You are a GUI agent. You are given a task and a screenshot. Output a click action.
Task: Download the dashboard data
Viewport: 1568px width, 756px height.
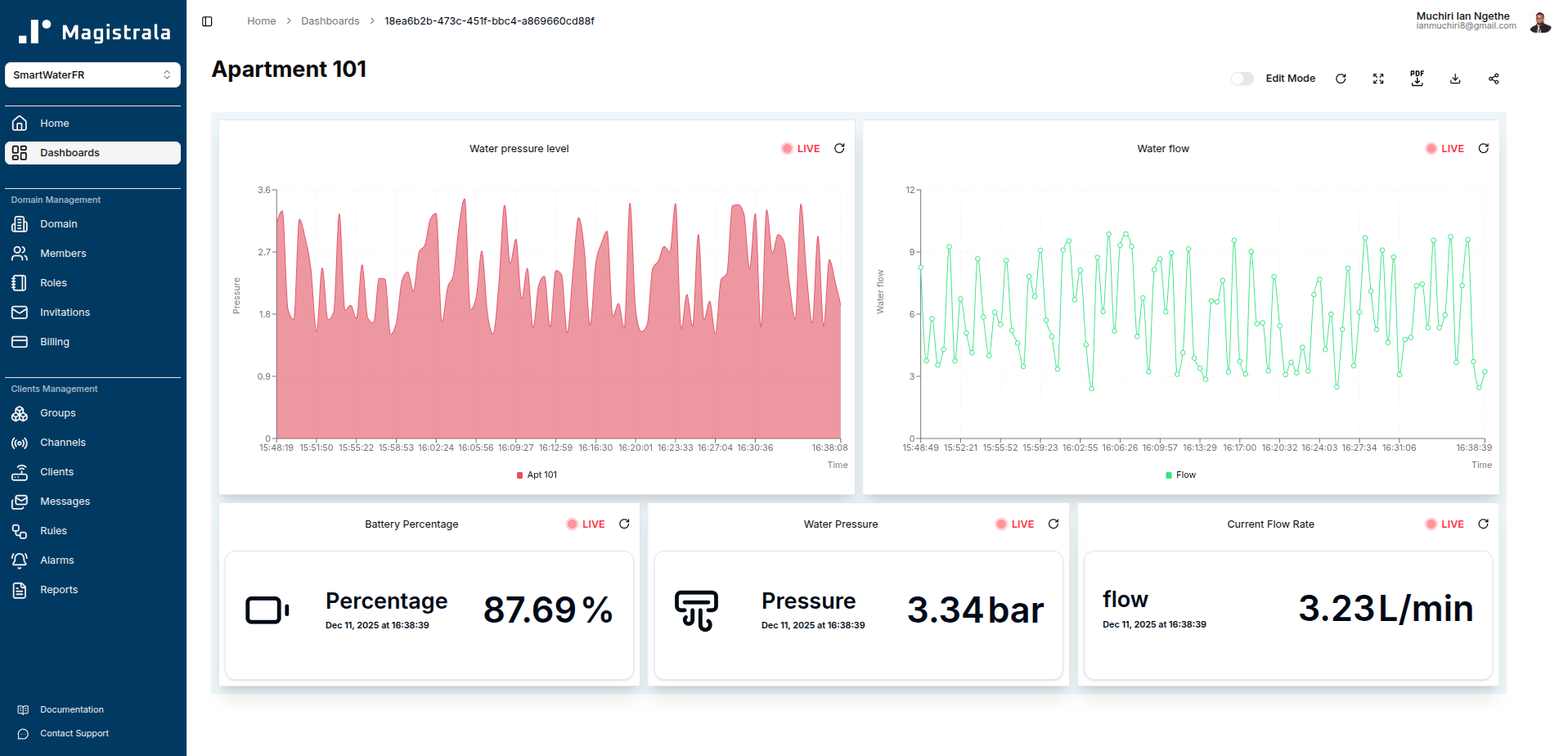pos(1456,79)
